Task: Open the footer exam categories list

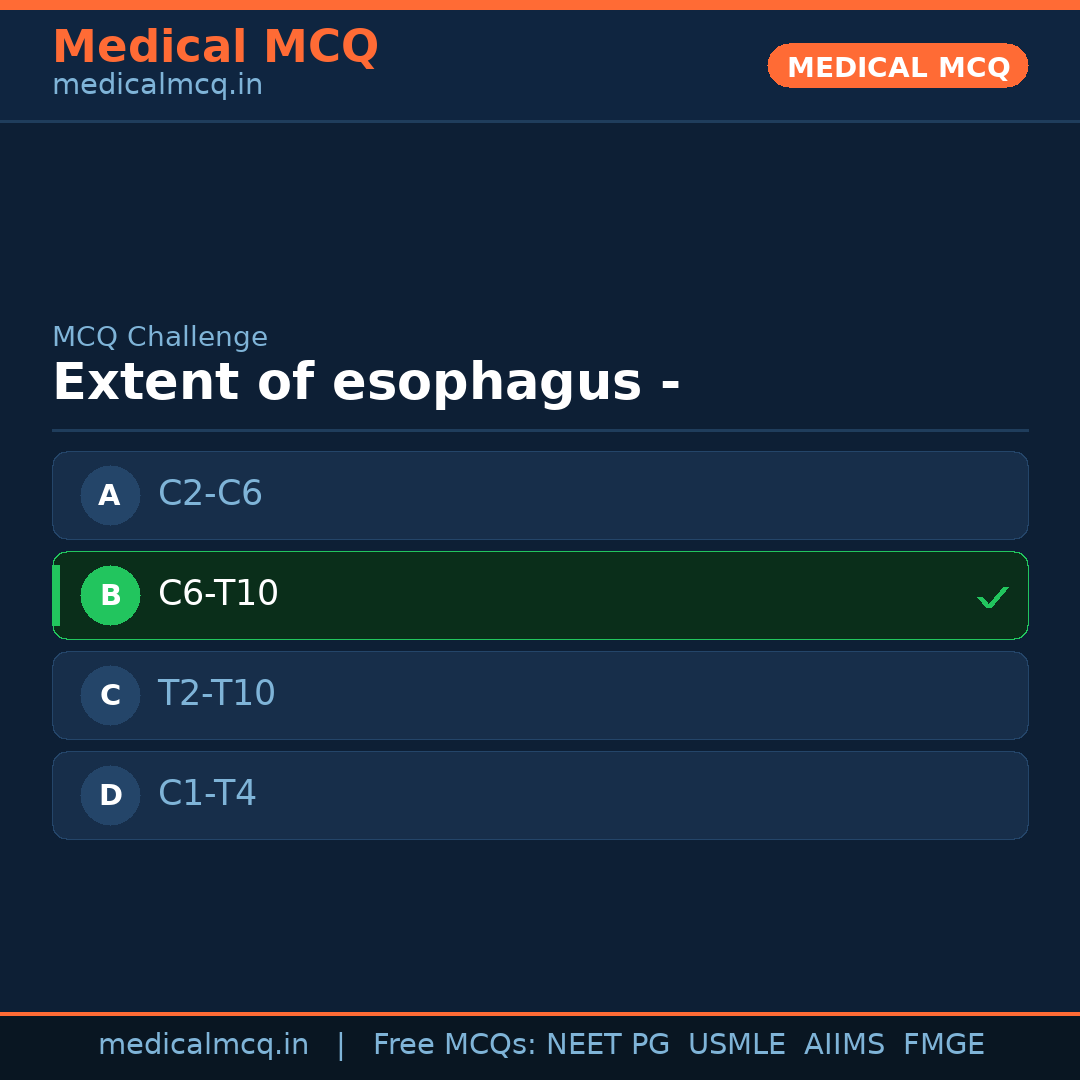Action: 676,1044
